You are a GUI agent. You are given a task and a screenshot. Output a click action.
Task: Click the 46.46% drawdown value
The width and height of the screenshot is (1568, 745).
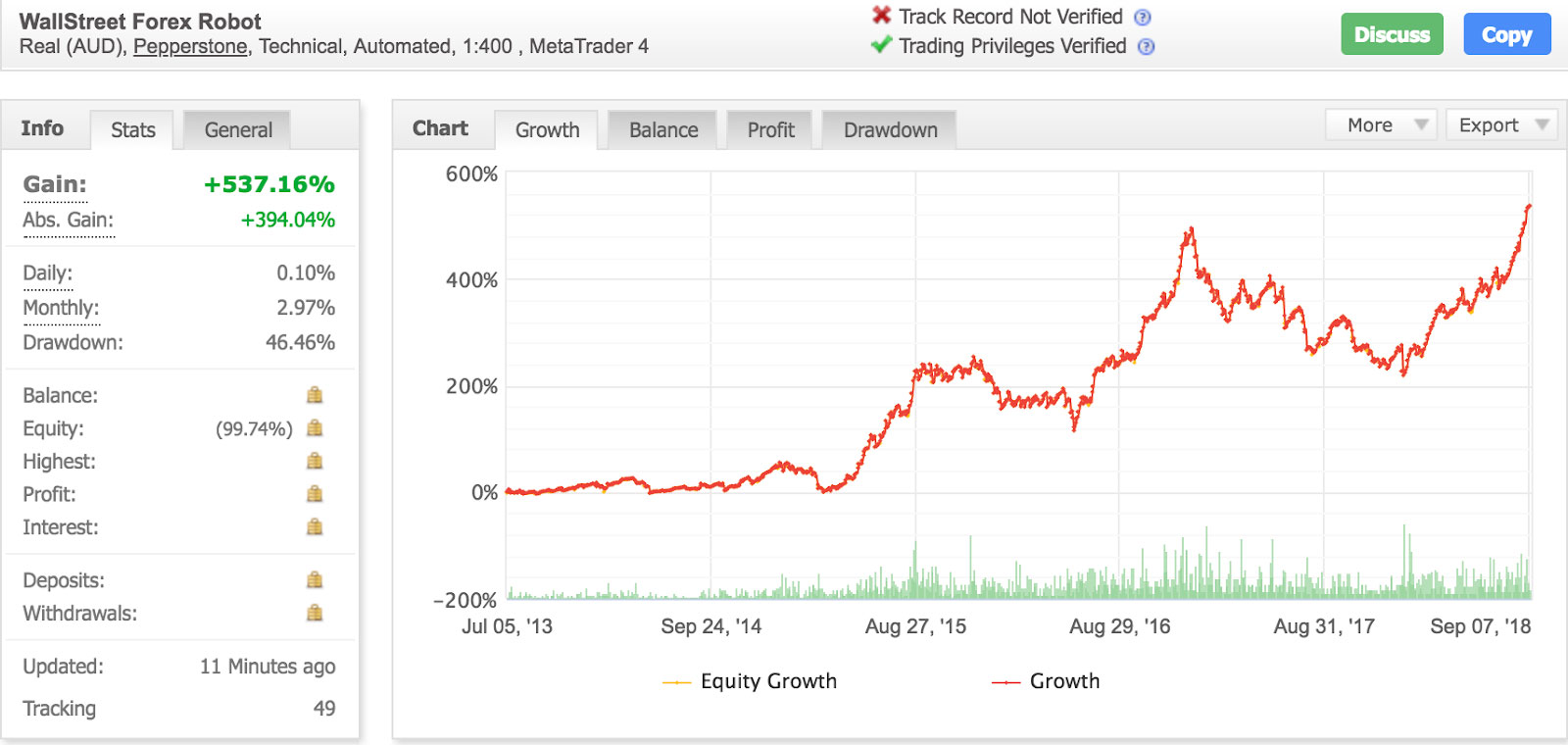click(300, 343)
